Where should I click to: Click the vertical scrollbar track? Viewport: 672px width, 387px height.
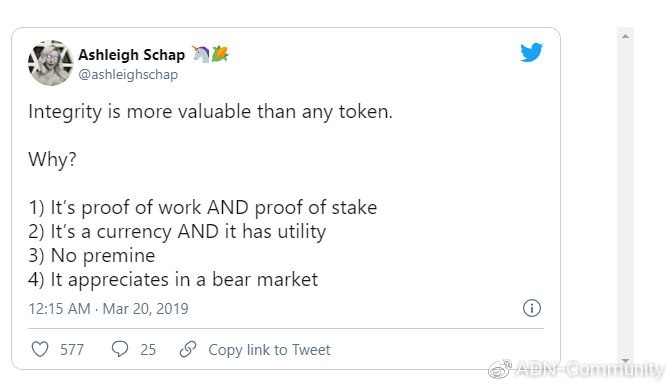tap(625, 197)
